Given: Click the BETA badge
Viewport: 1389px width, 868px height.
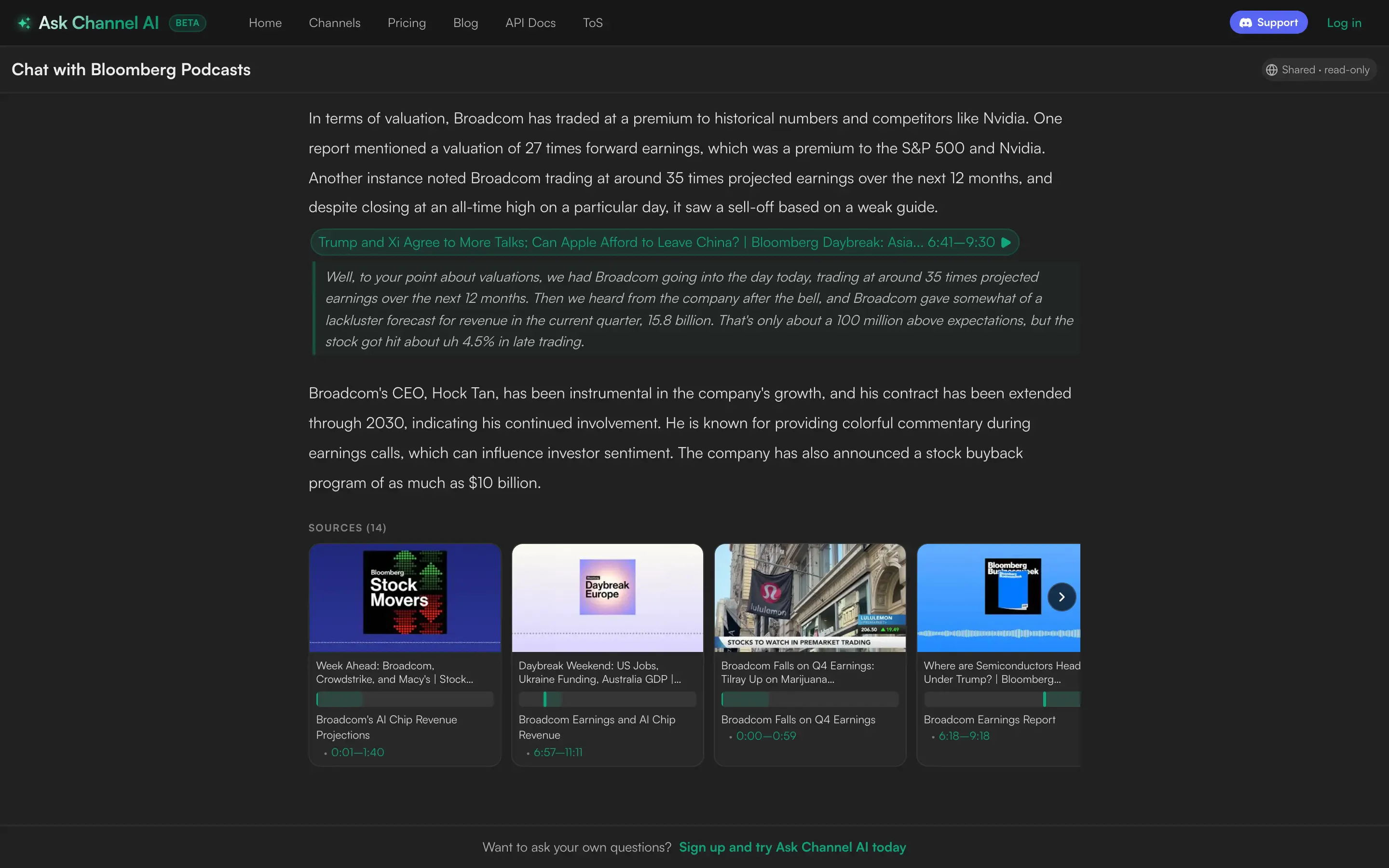Looking at the screenshot, I should tap(188, 23).
